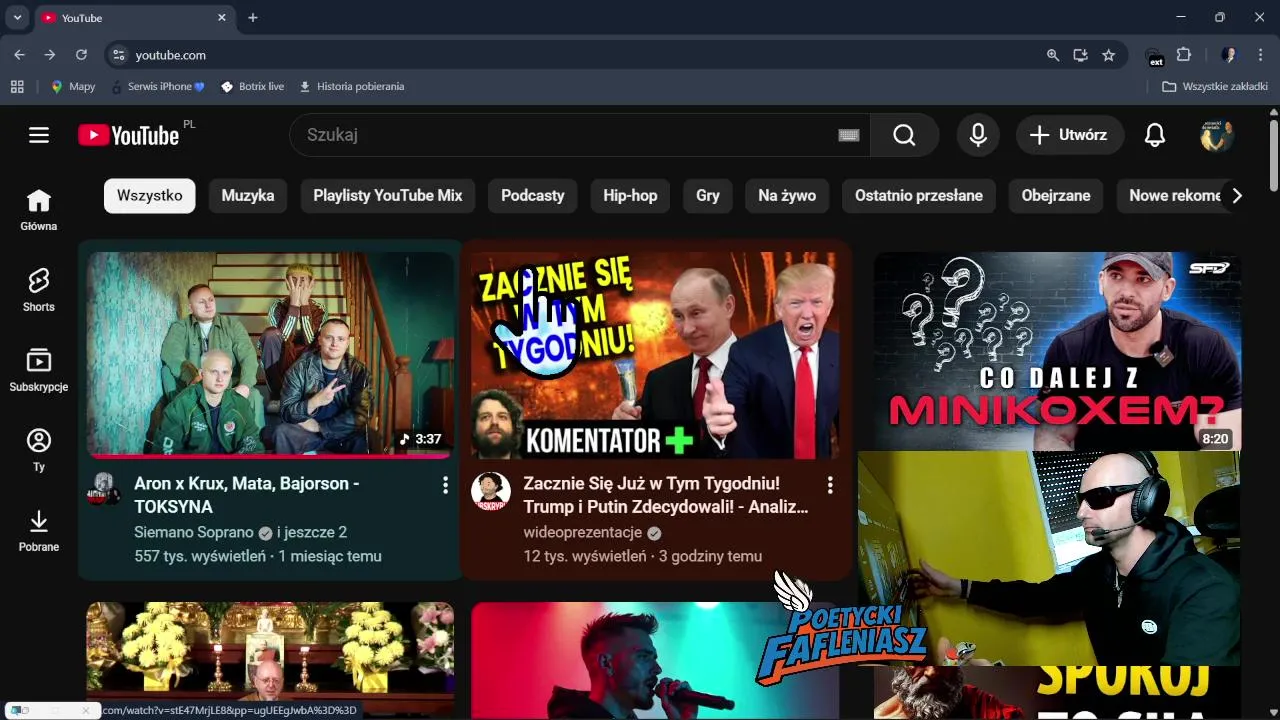This screenshot has width=1280, height=720.
Task: Click the page vertical scrollbar
Action: (x=1273, y=155)
